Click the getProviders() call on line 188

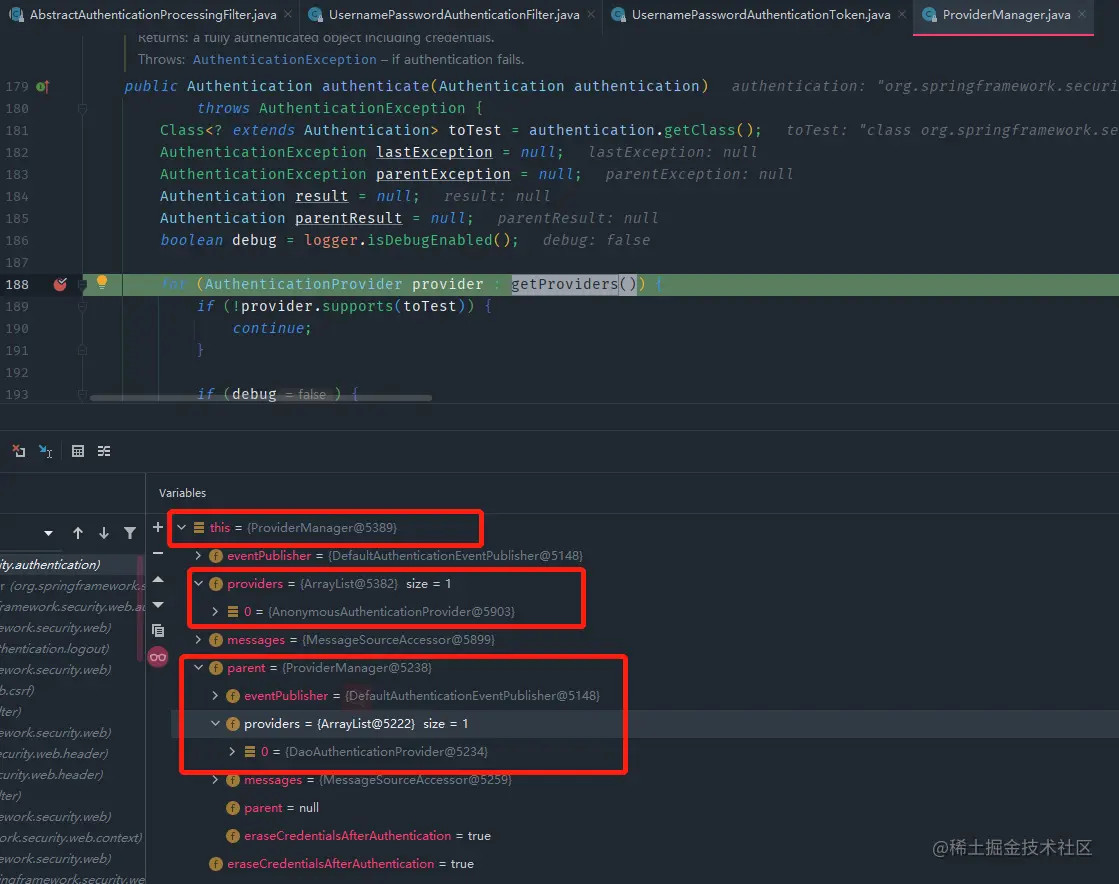574,284
